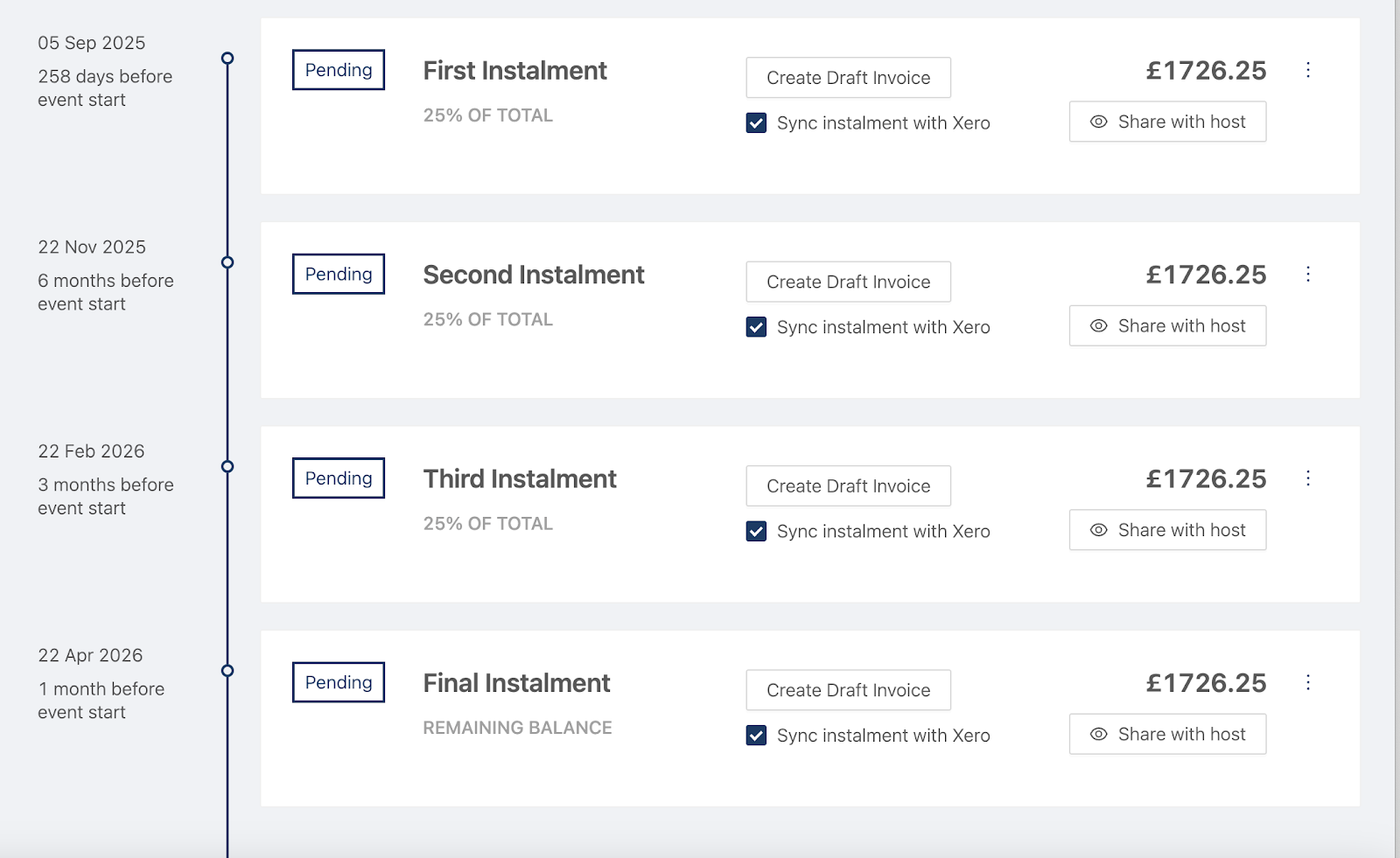Image resolution: width=1400 pixels, height=858 pixels.
Task: Untick Sync with Xero on Final Instalment
Action: point(757,736)
